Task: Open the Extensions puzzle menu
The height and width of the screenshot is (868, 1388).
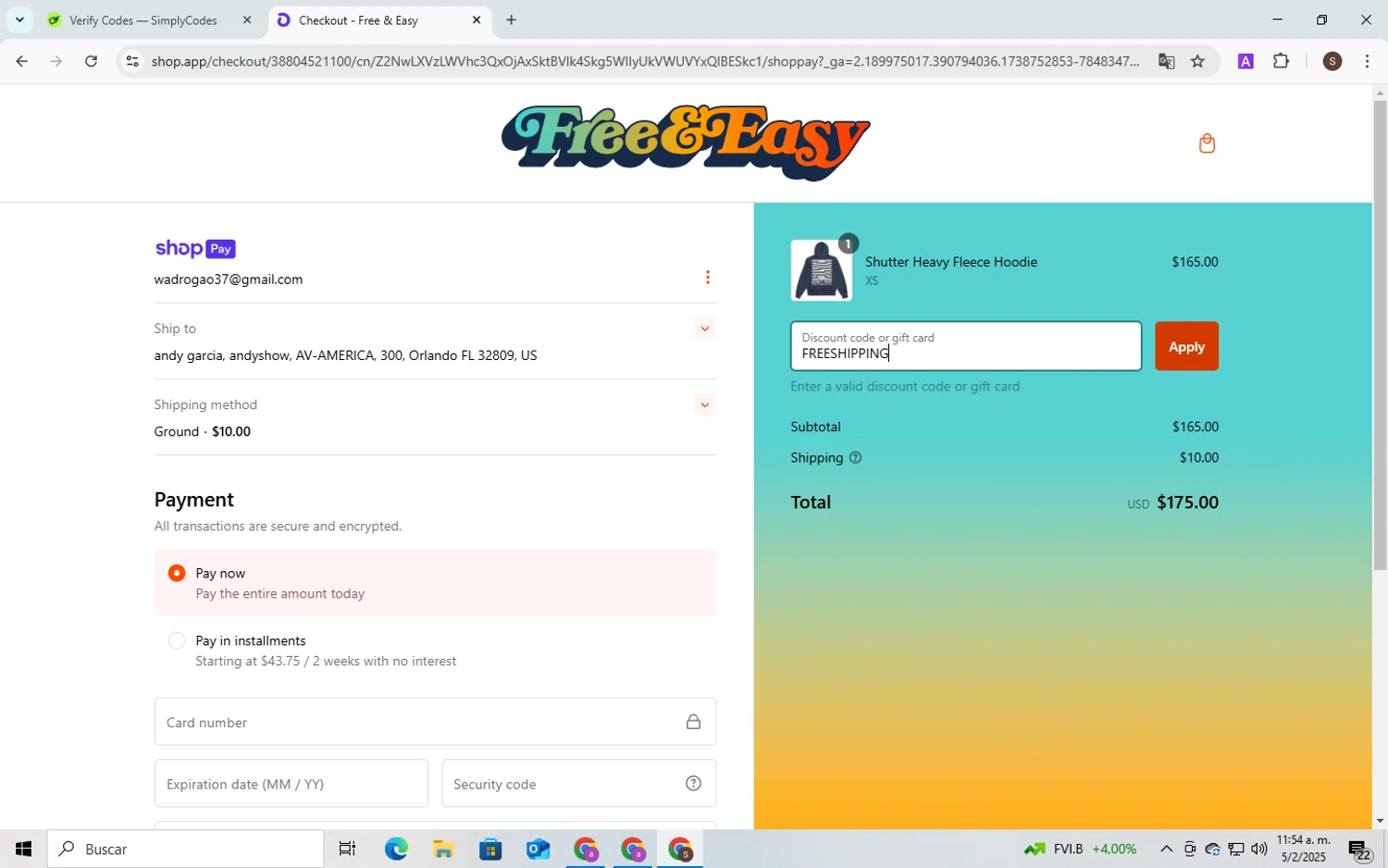Action: click(x=1281, y=61)
